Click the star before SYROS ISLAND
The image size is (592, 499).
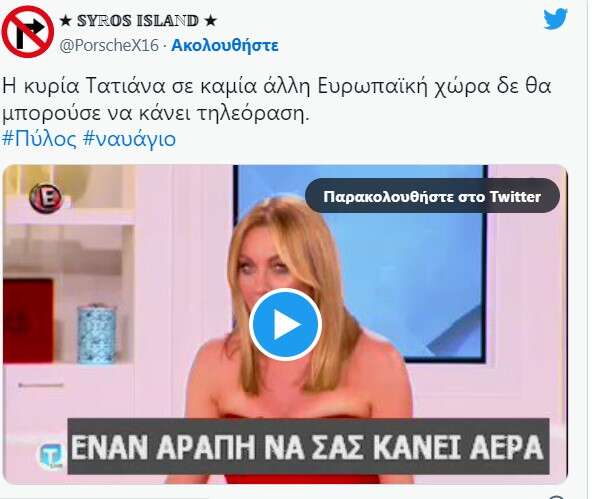[x=66, y=21]
